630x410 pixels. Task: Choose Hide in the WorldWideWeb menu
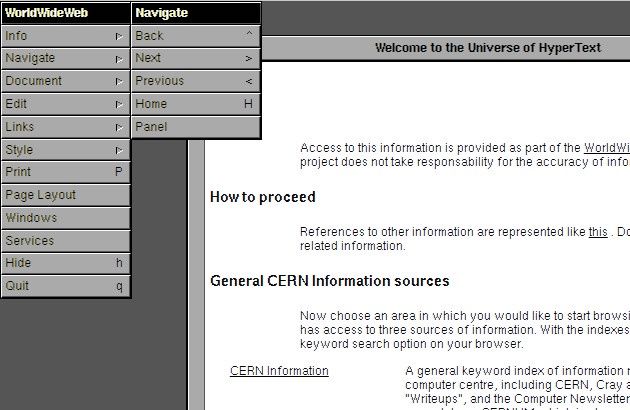pos(65,263)
